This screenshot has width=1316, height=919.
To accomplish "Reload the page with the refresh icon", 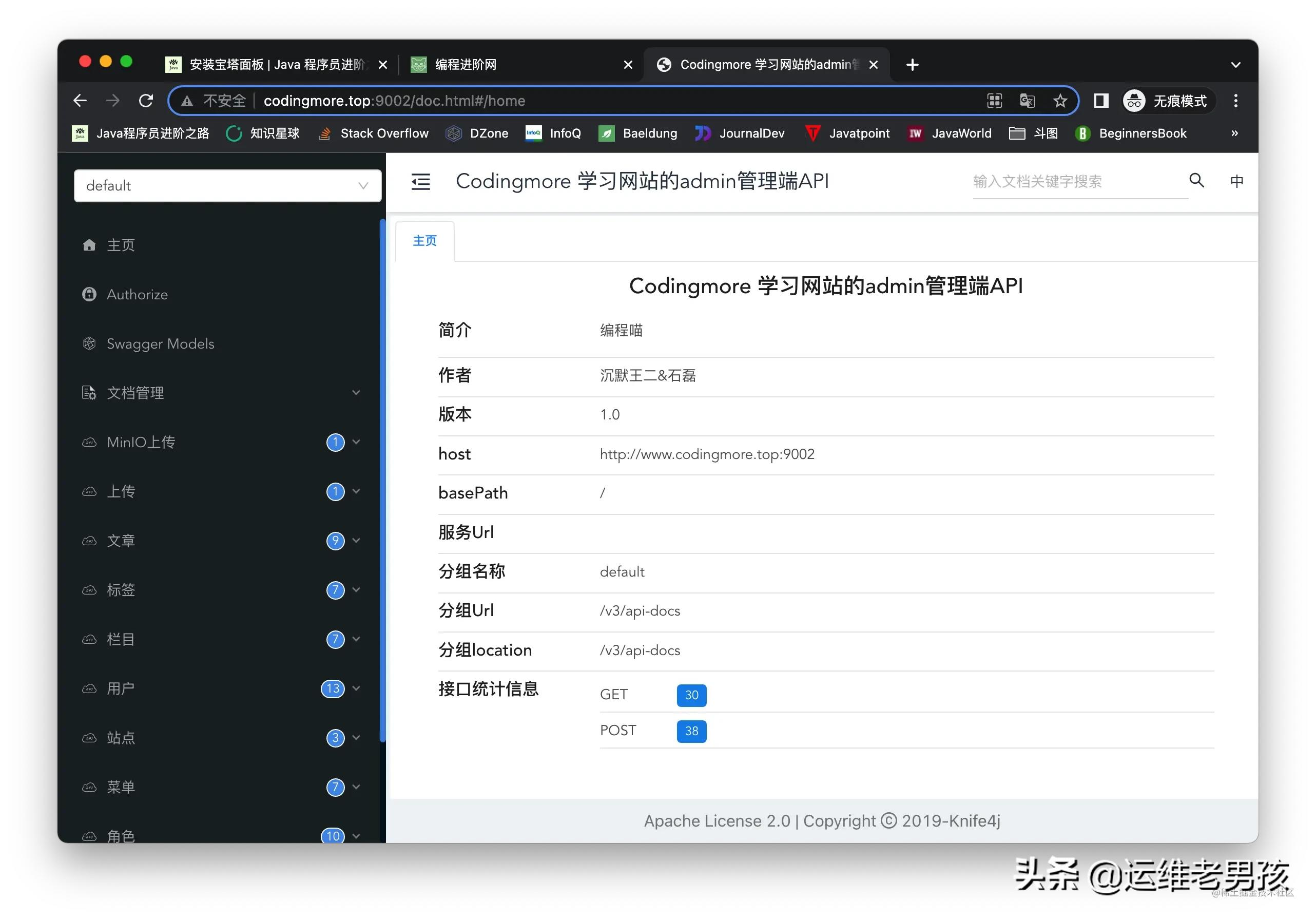I will tap(146, 100).
